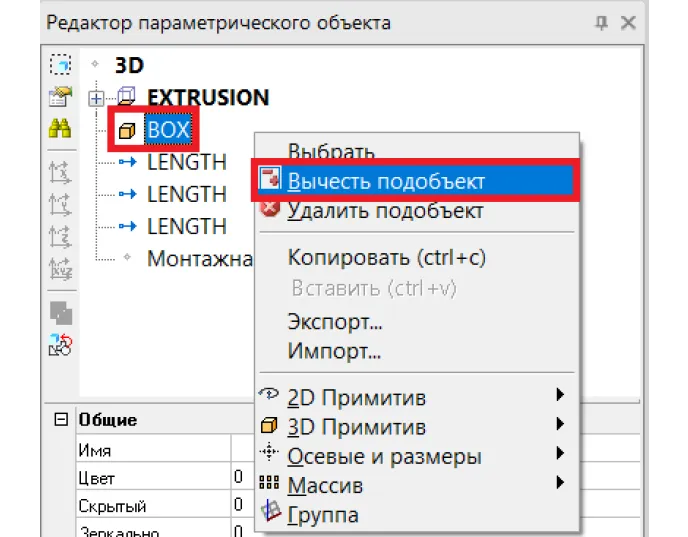Click the arrow icon beside first LENGTH
688x537 pixels.
click(128, 162)
